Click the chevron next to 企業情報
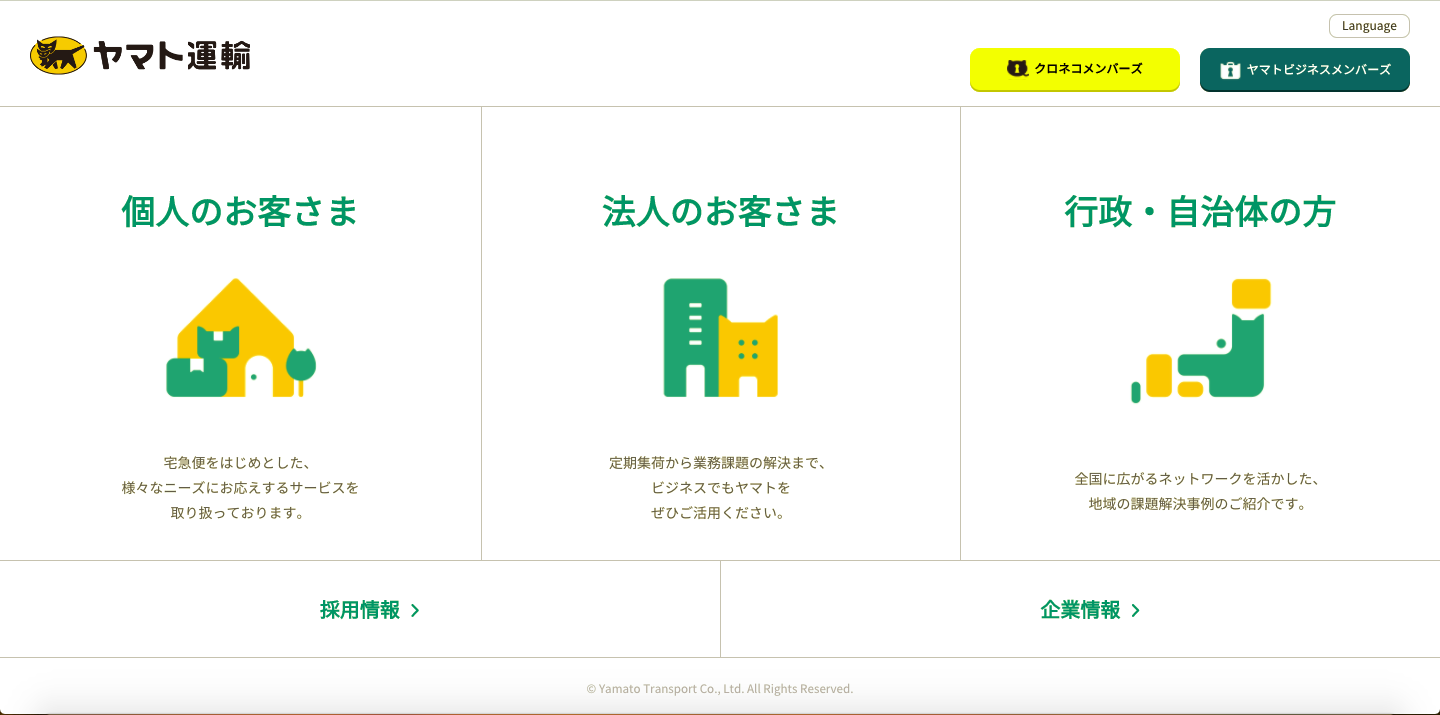 point(1135,610)
